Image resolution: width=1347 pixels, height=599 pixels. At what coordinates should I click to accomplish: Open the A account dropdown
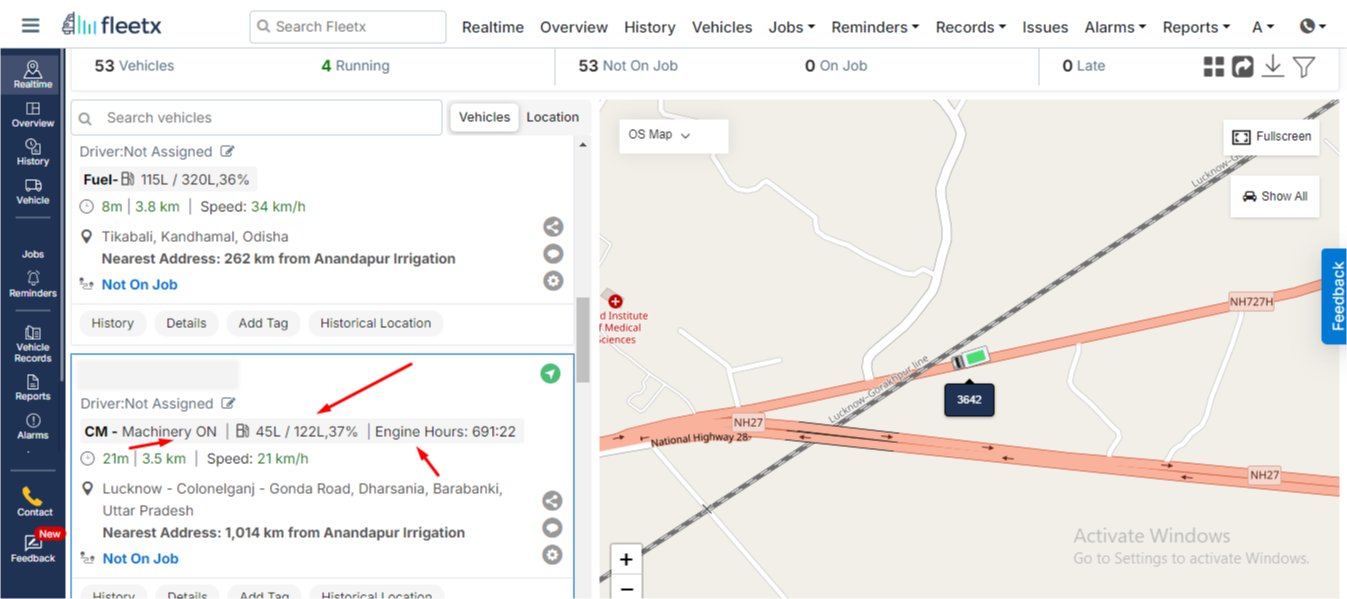pos(1263,27)
